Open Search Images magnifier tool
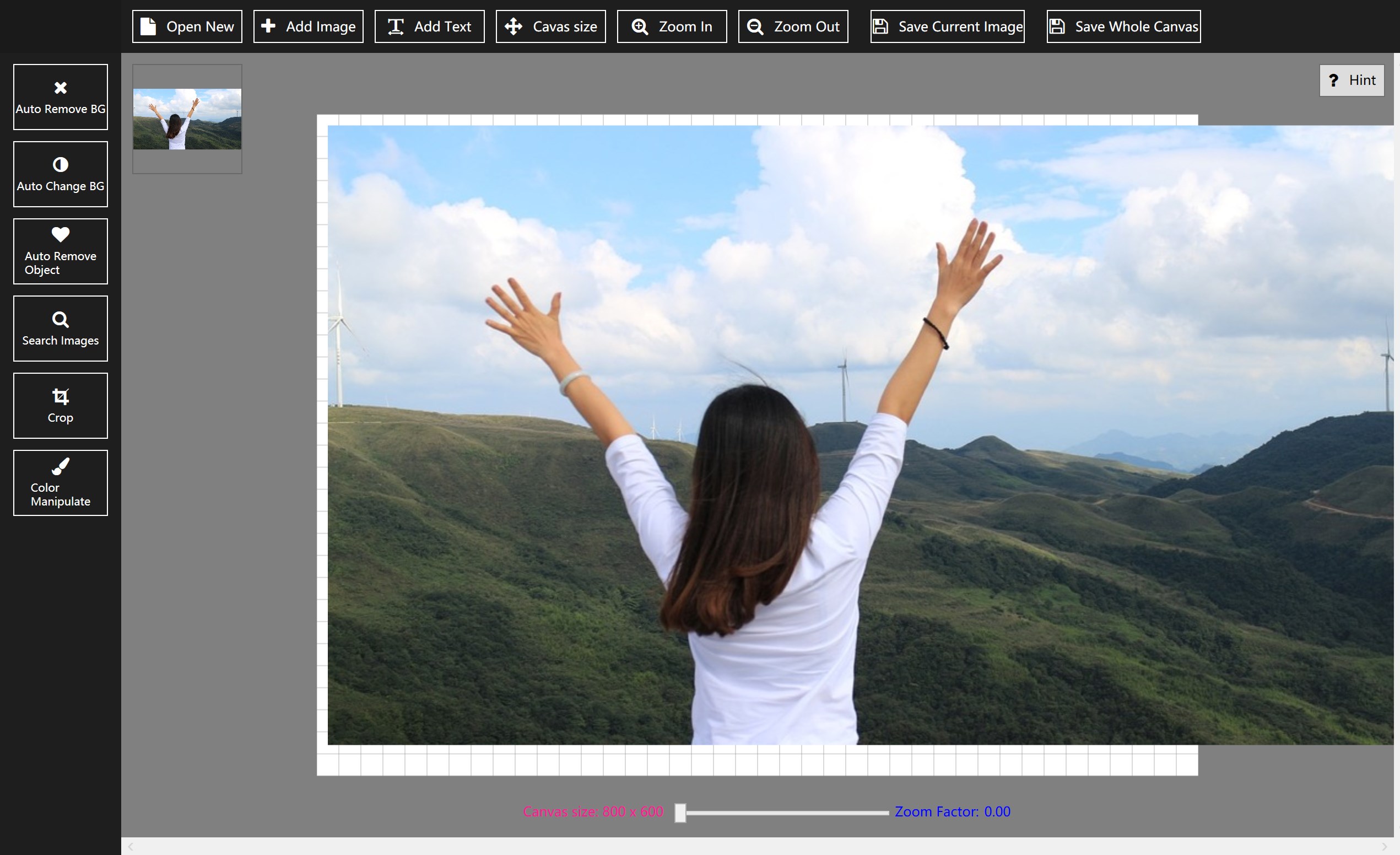1400x855 pixels. click(x=60, y=320)
